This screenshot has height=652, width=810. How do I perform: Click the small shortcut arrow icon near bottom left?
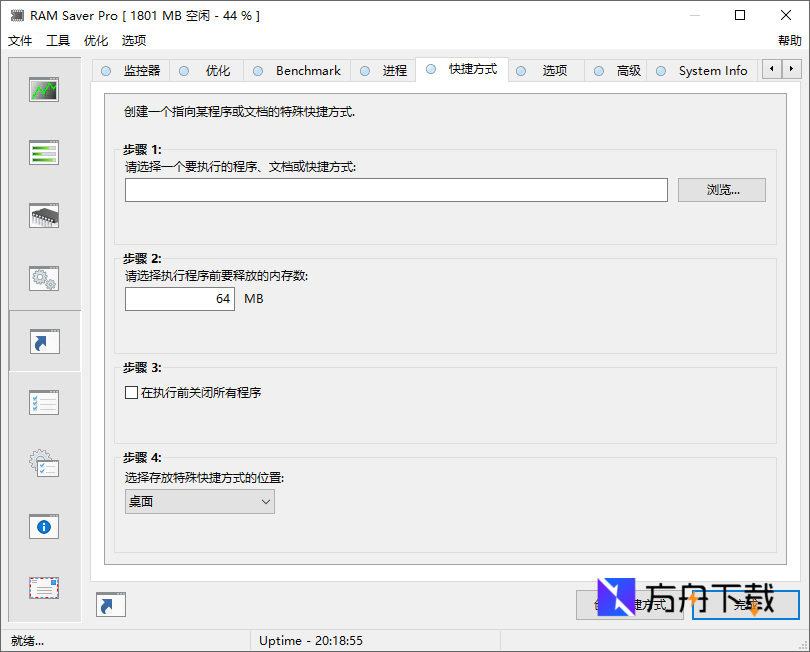coord(110,604)
